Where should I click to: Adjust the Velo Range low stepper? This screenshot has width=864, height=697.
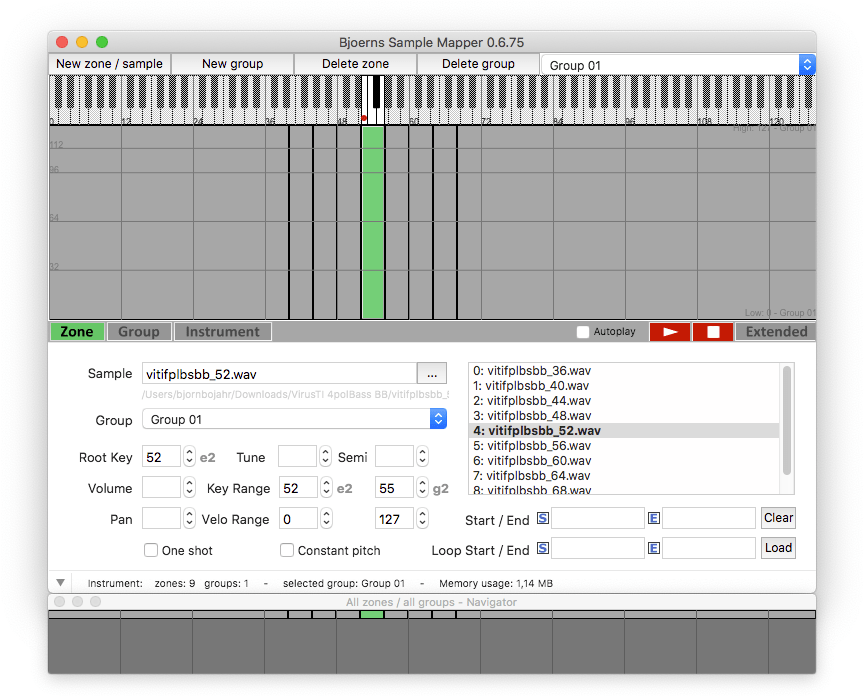(326, 518)
